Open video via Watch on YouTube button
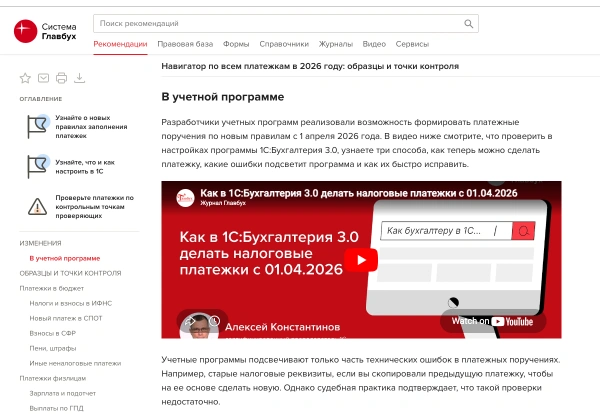The width and height of the screenshot is (600, 414). click(x=493, y=321)
